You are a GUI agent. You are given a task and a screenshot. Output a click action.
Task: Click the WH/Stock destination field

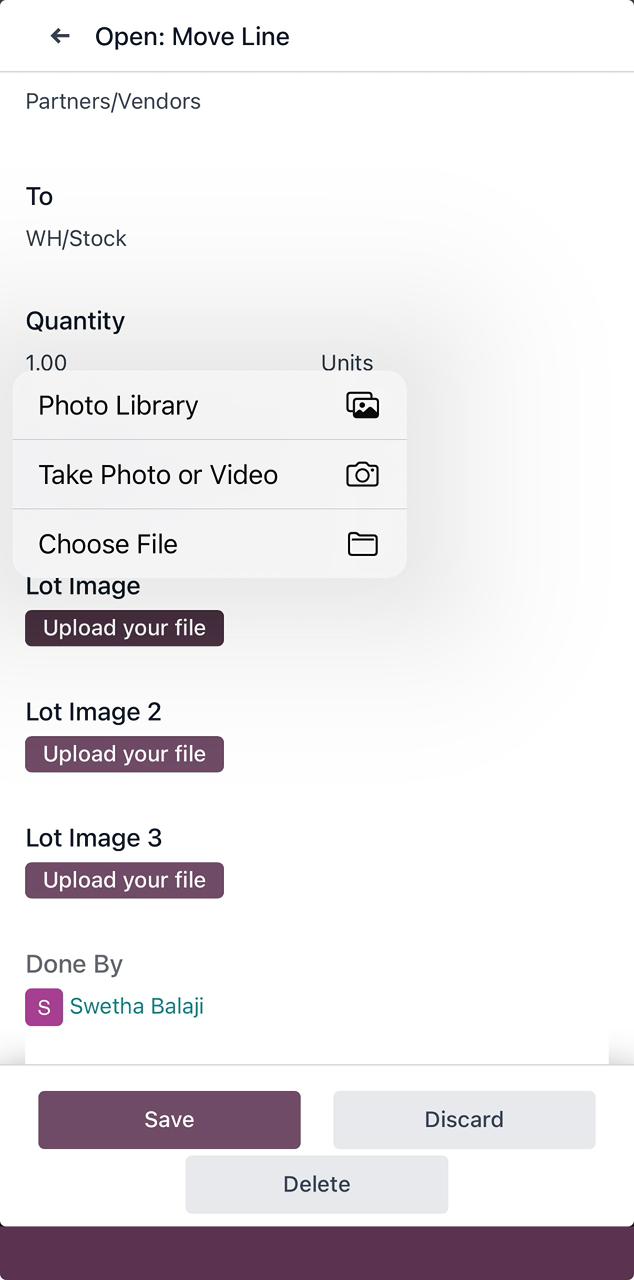(76, 238)
